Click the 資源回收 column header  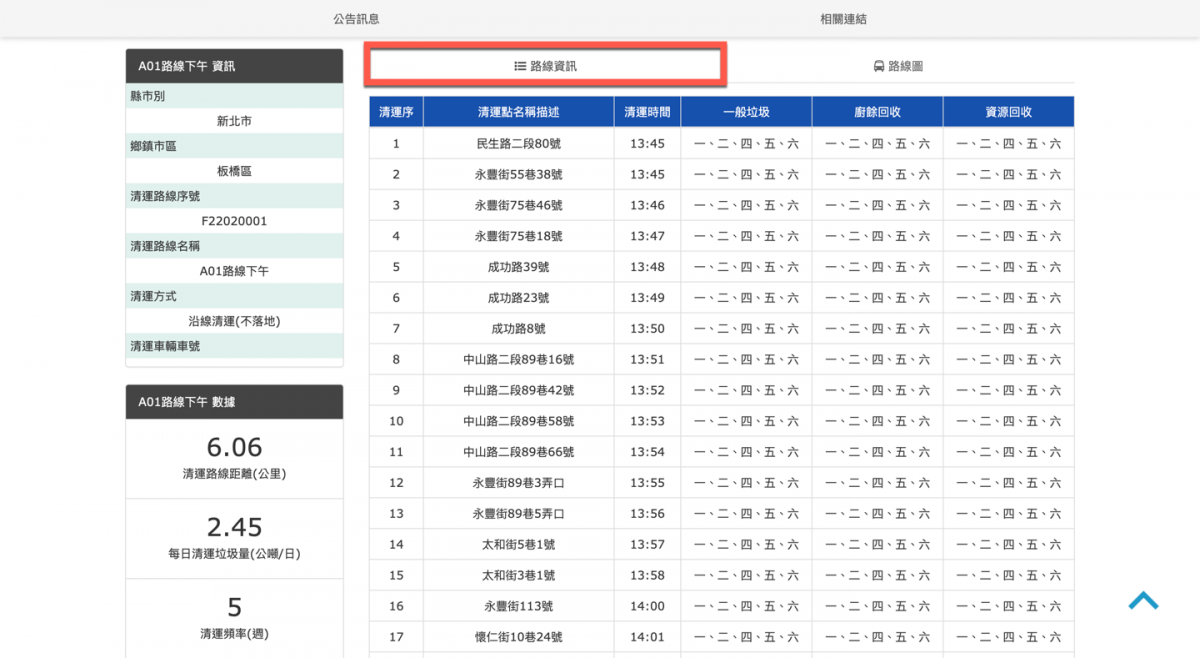(1008, 112)
